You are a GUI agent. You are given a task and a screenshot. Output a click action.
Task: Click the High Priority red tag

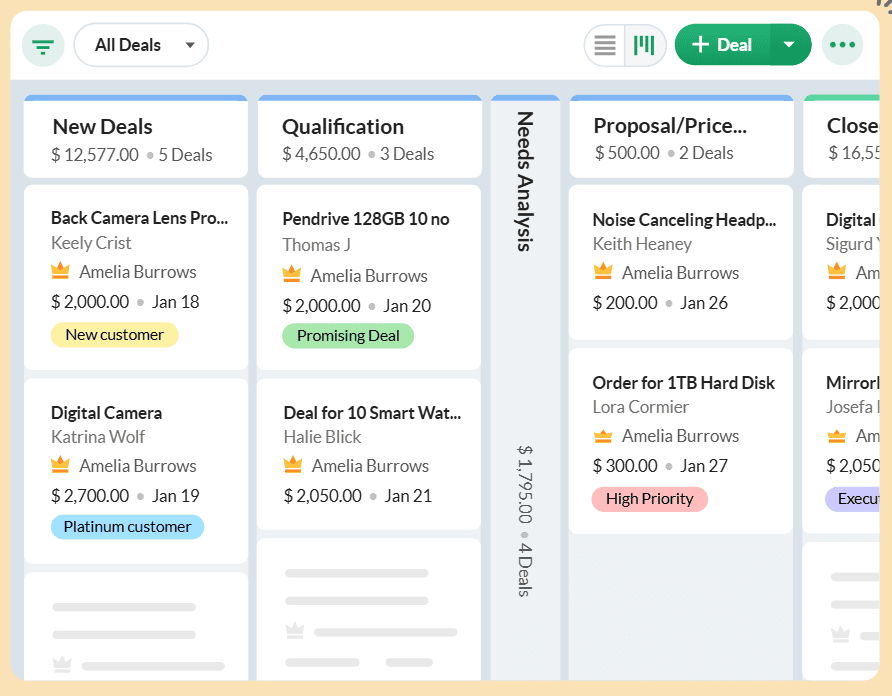click(649, 499)
